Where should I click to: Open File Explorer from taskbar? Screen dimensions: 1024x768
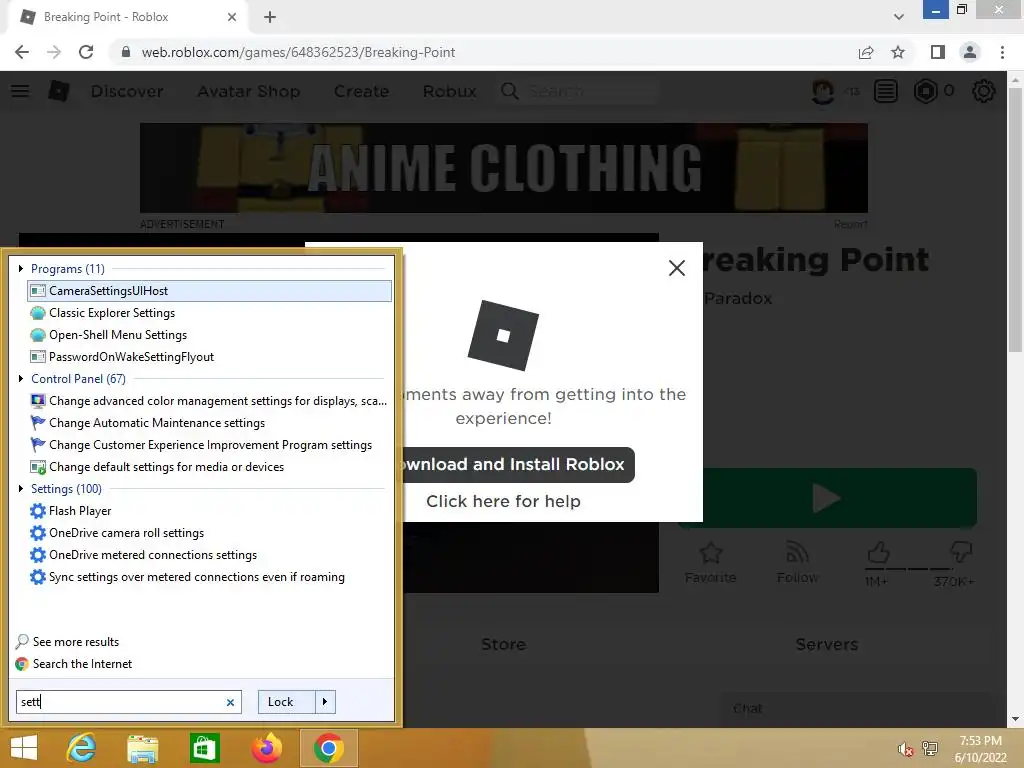click(142, 748)
